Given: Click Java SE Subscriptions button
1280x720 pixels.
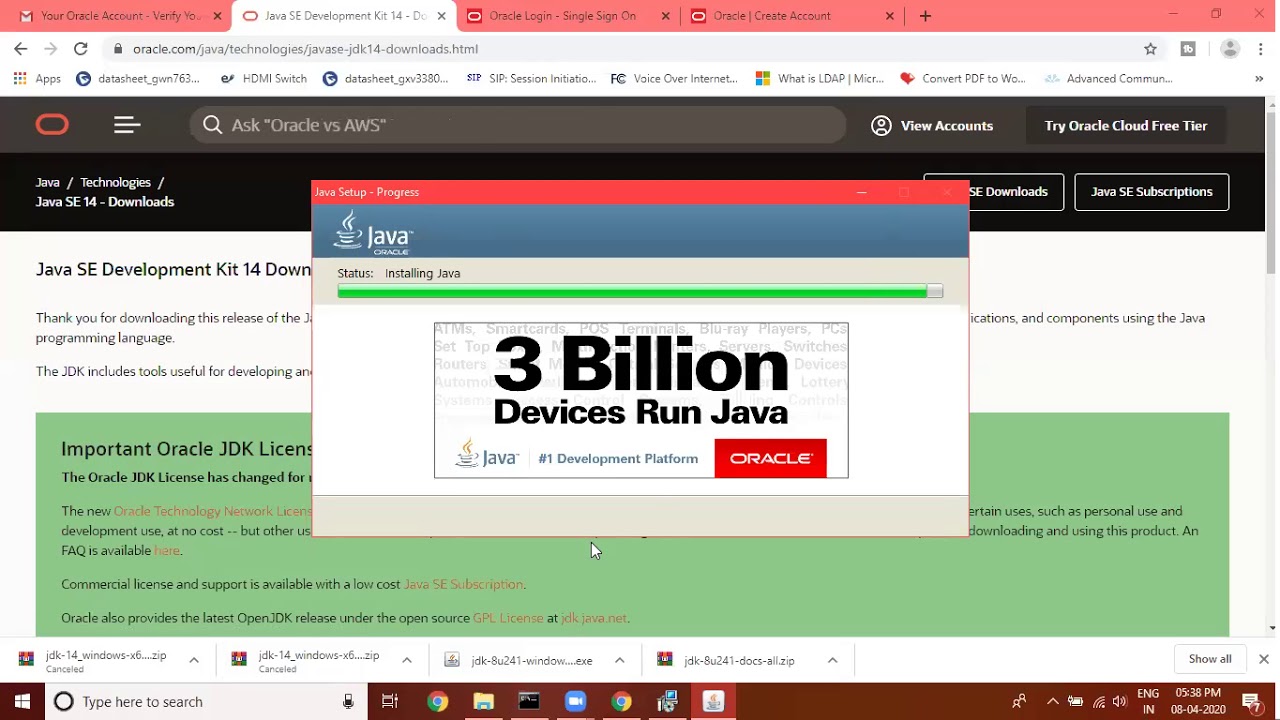Looking at the screenshot, I should (1151, 192).
